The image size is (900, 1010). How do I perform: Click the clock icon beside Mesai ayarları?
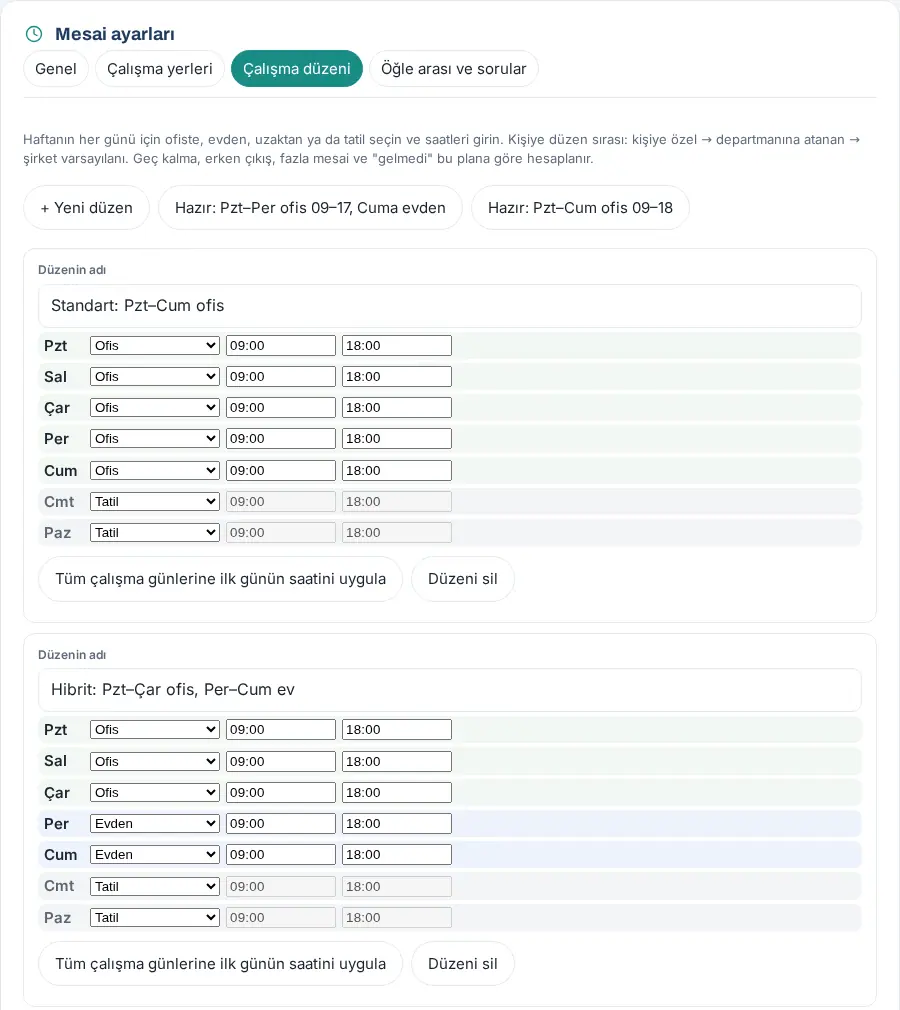34,34
